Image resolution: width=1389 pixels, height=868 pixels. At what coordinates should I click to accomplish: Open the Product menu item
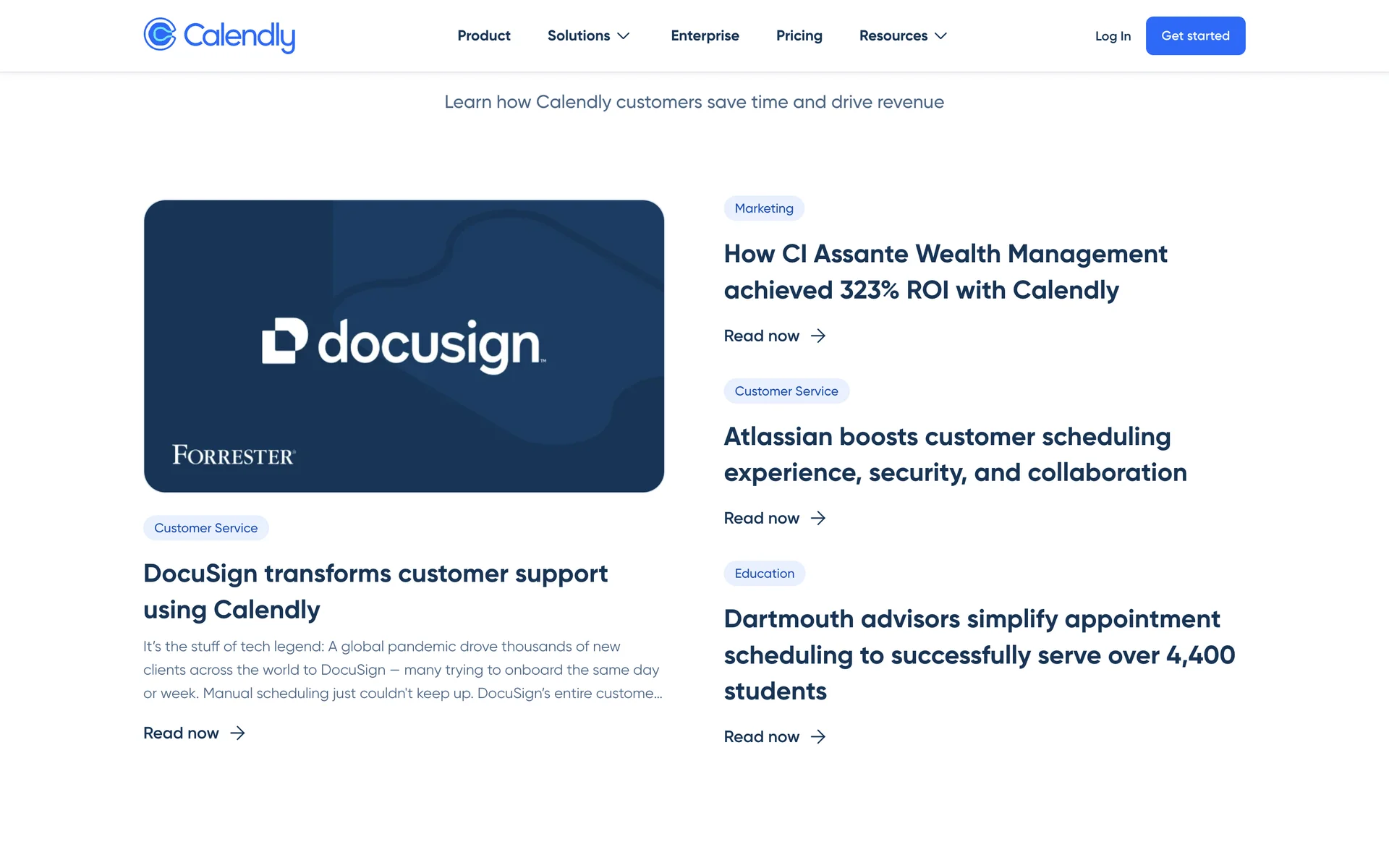click(483, 35)
